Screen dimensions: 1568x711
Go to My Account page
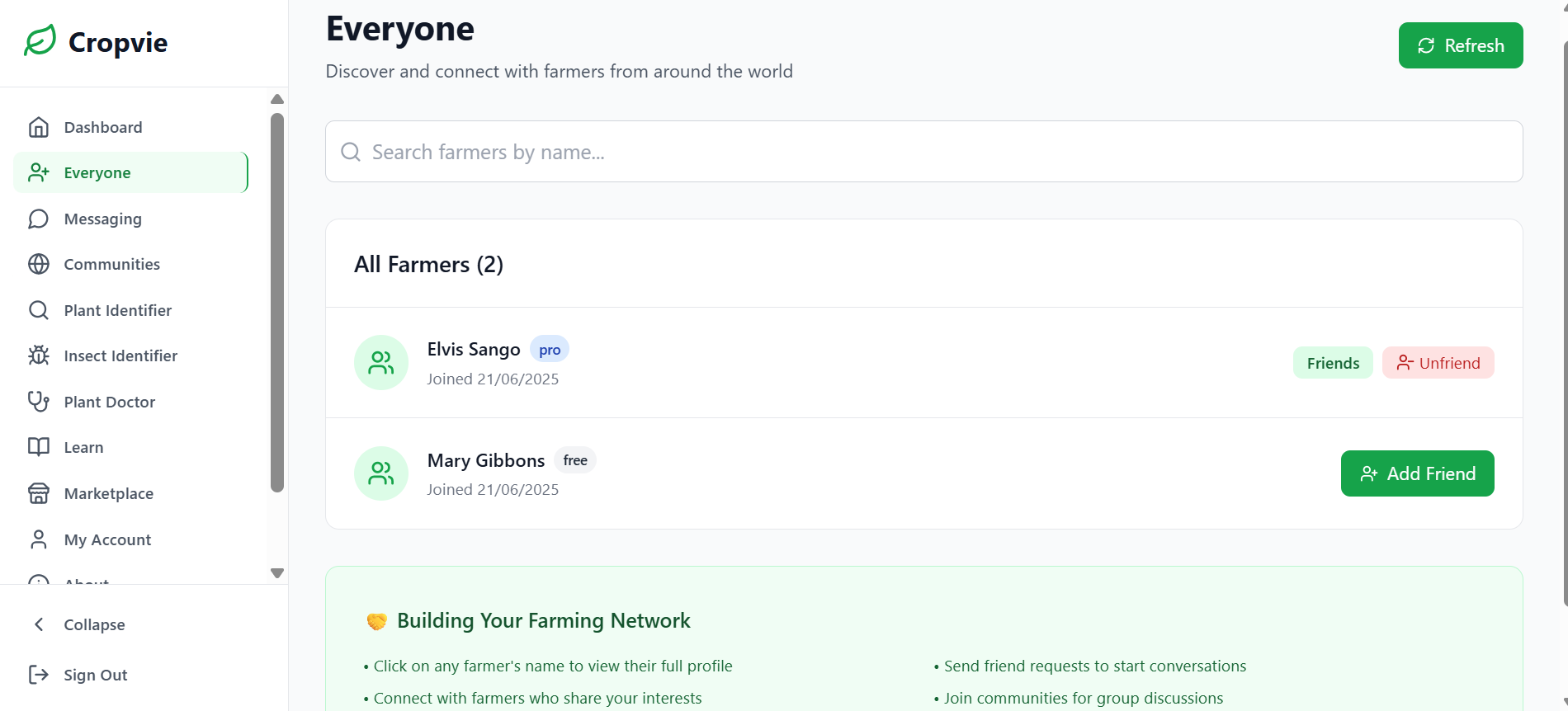[107, 539]
